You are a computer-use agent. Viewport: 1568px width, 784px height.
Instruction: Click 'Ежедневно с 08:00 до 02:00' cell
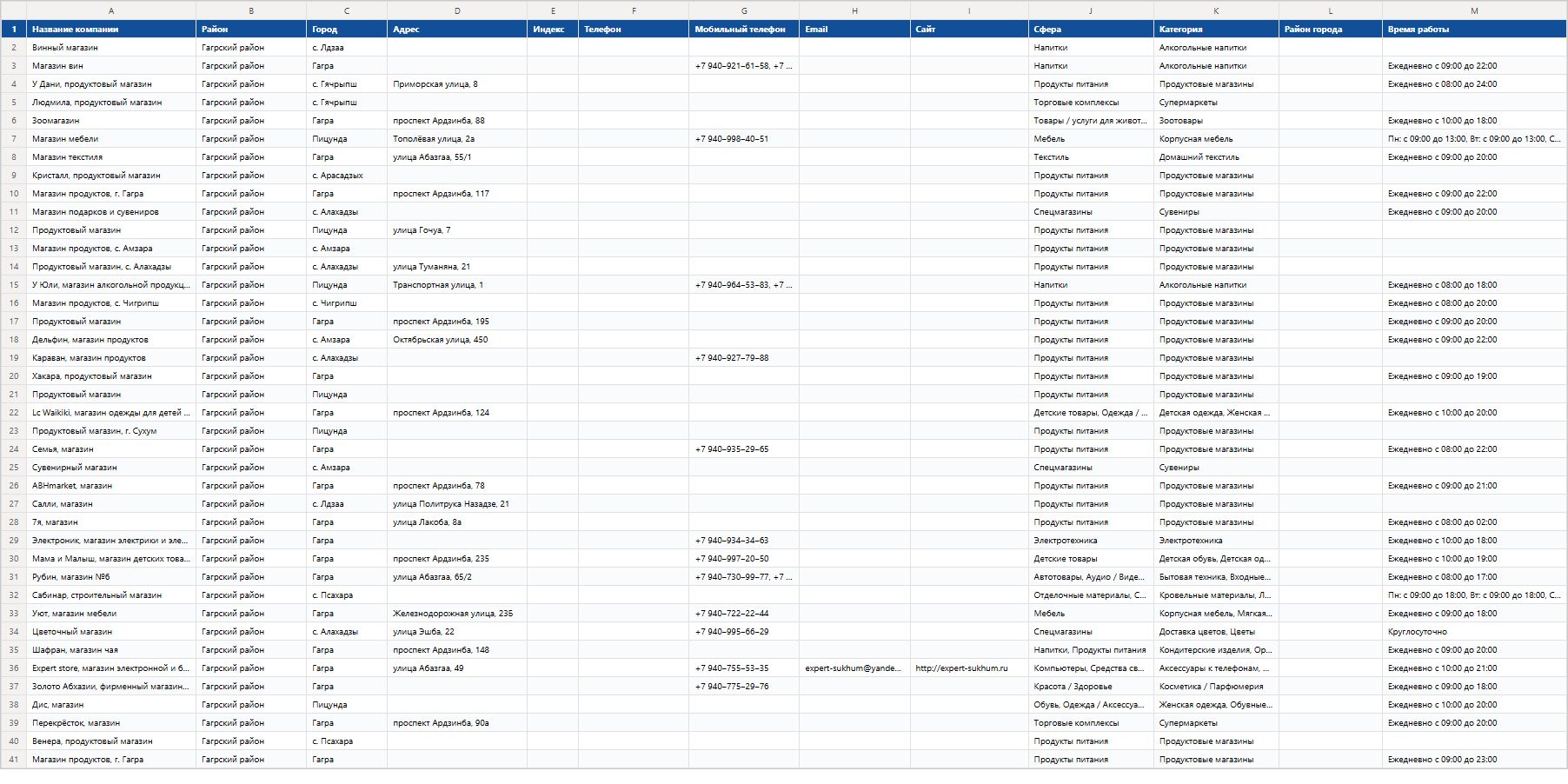tap(1474, 522)
